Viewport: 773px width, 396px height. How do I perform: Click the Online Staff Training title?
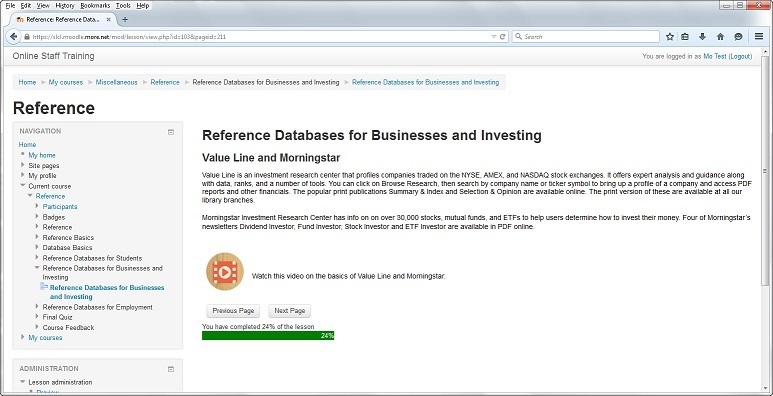click(x=53, y=56)
